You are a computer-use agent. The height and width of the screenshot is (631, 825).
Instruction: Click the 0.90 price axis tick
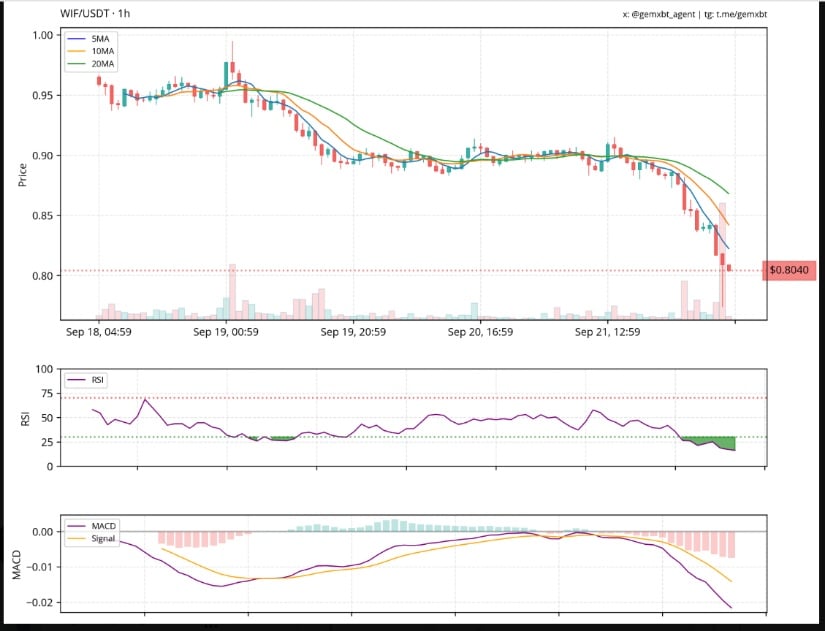coord(43,156)
